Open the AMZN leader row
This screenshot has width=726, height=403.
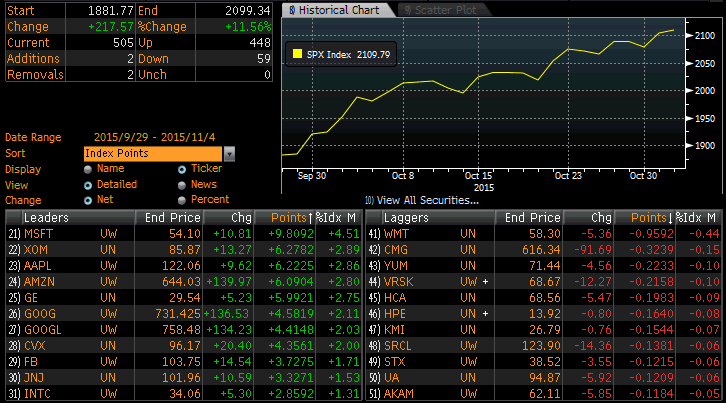[x=184, y=282]
